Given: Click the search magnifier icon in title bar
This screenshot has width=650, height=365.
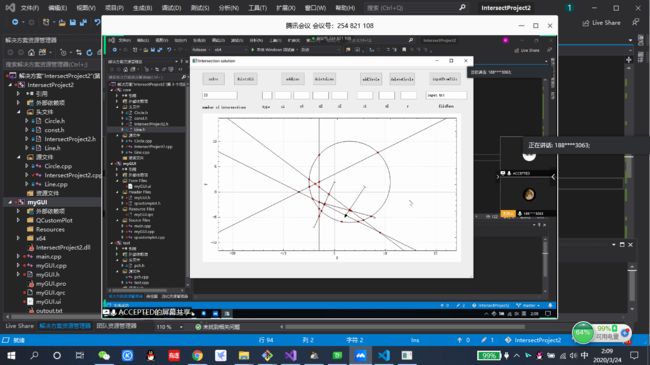Looking at the screenshot, I should (x=462, y=7).
